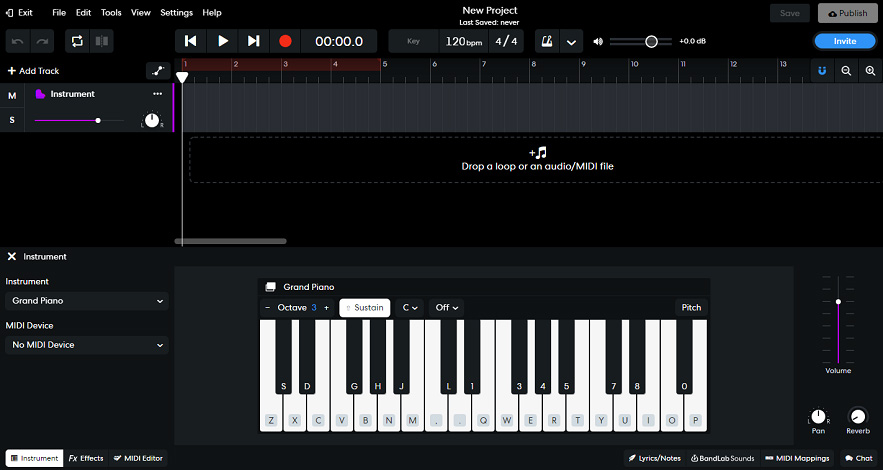883x470 pixels.
Task: Click the Reverb knob
Action: (x=858, y=417)
